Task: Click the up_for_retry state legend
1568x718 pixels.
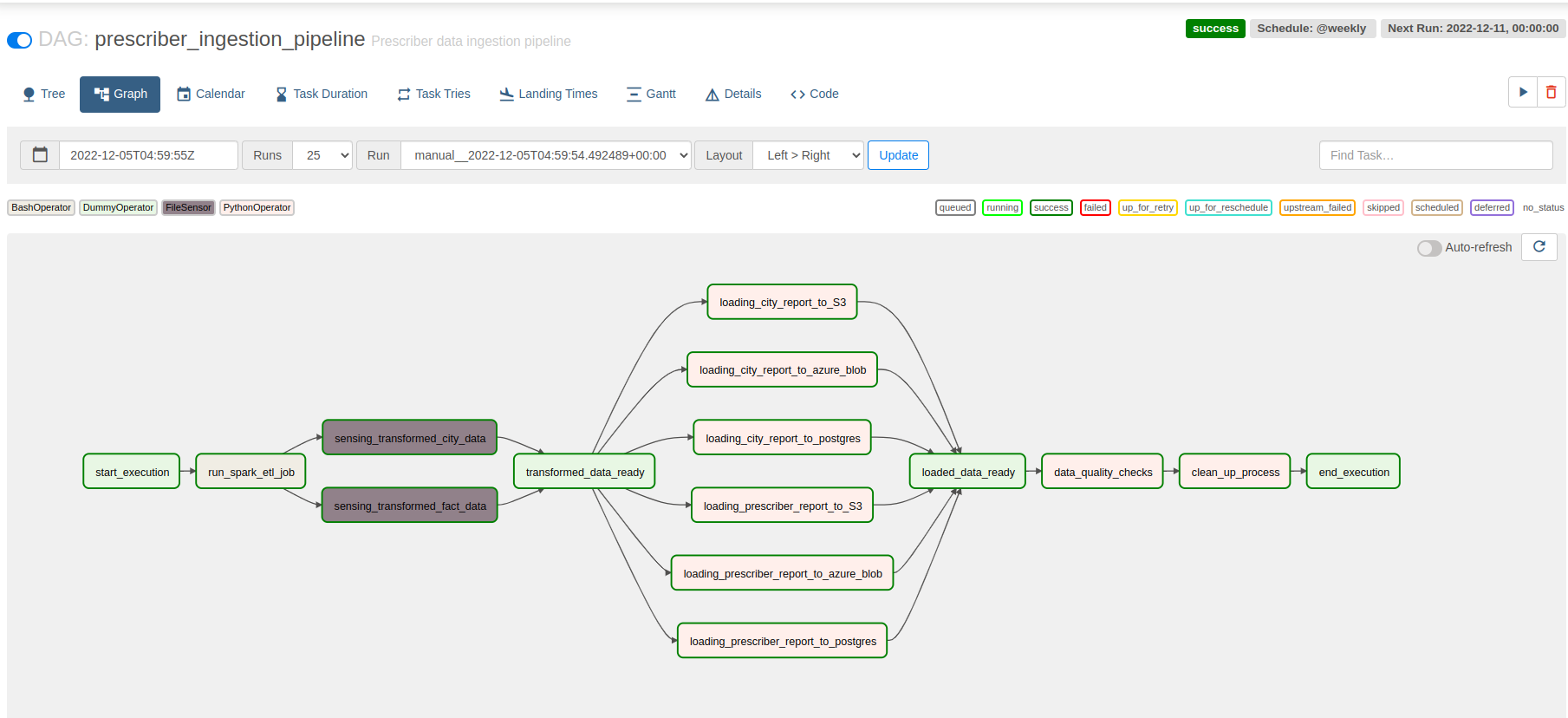Action: [x=1148, y=207]
